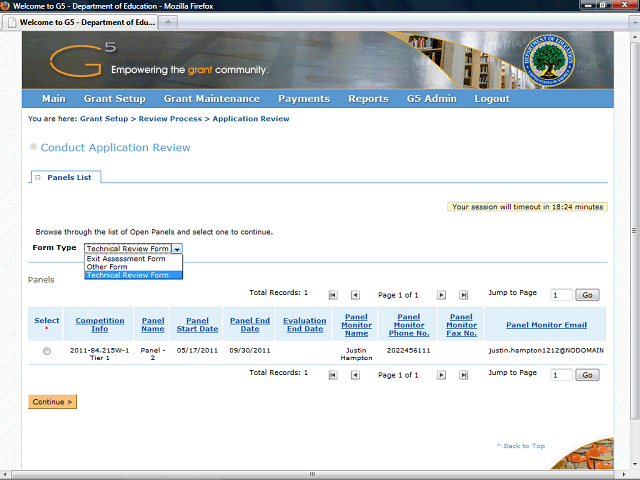
Task: Choose Exit Assessment Form option
Action: (x=126, y=258)
